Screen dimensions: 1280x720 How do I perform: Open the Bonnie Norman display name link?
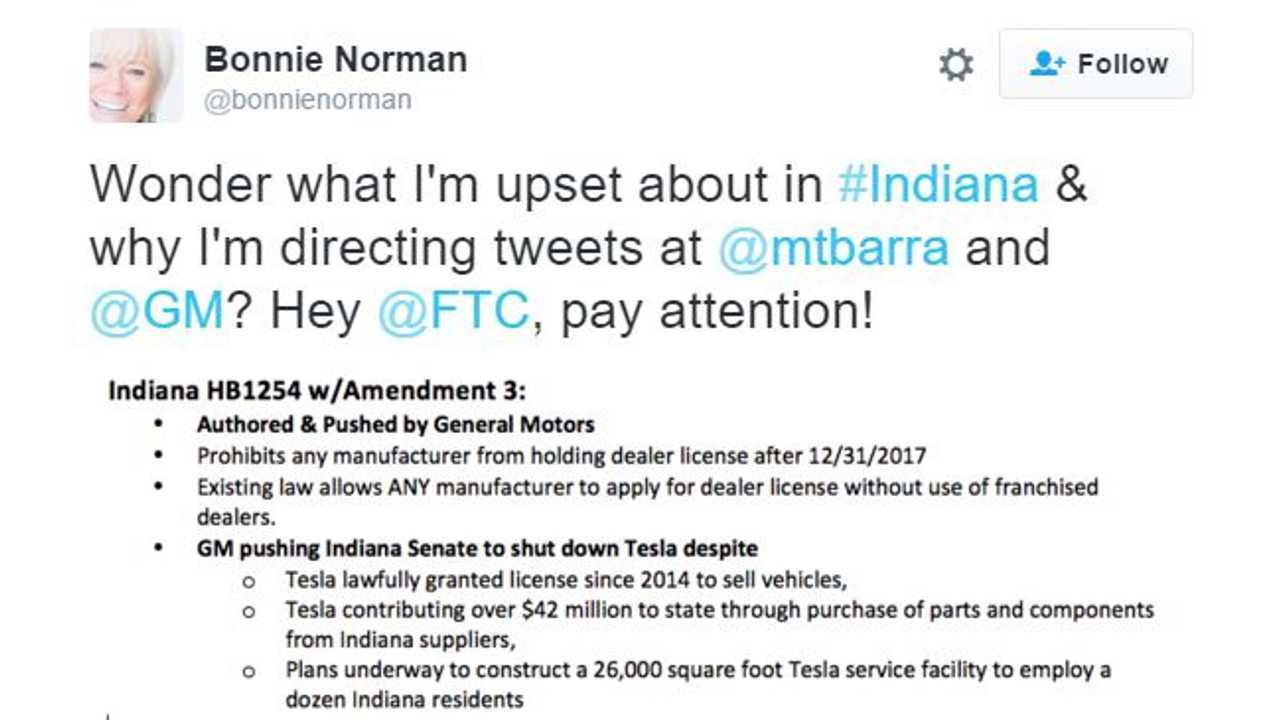point(335,60)
